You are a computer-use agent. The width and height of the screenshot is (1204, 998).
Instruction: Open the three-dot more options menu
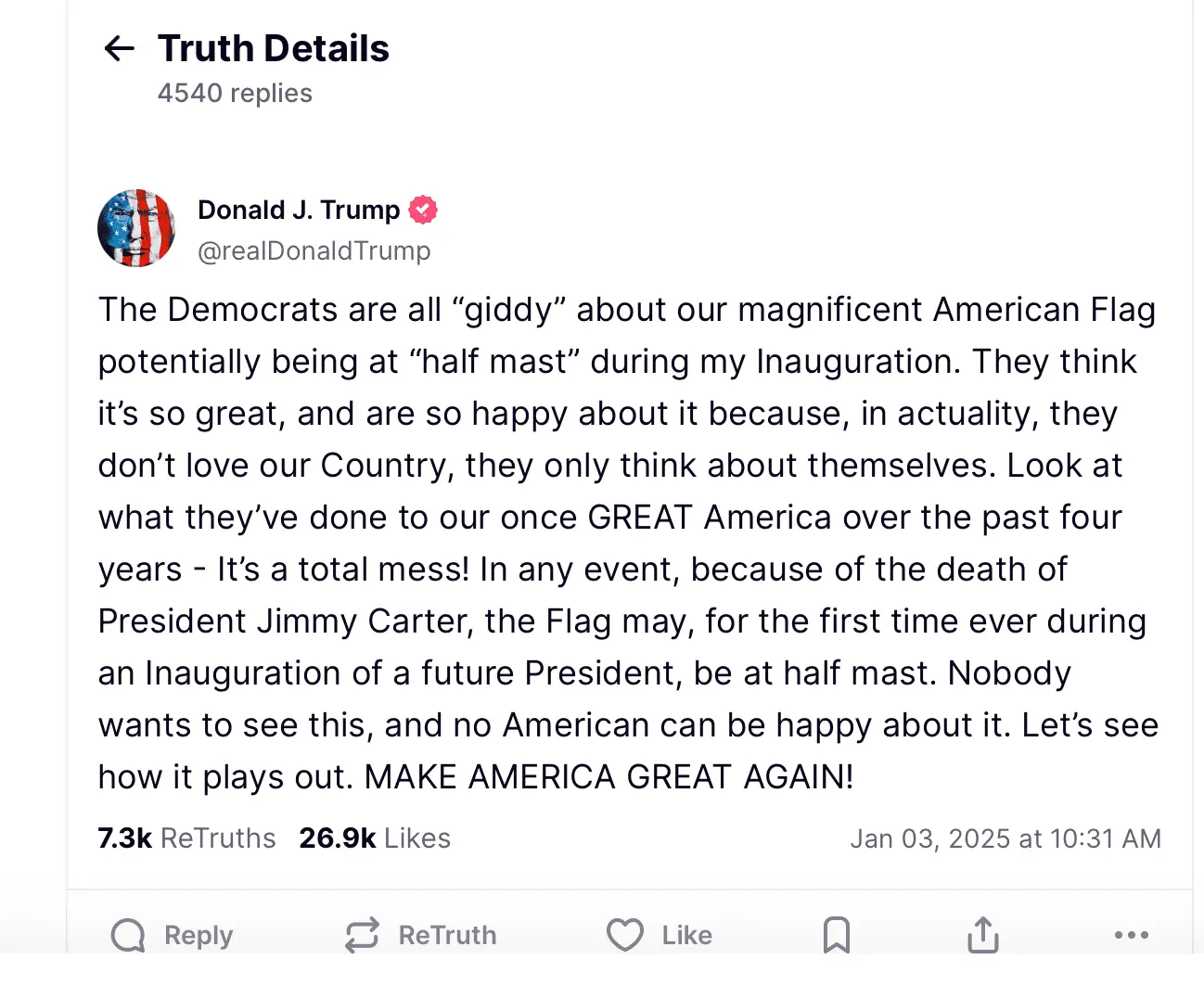click(1132, 935)
